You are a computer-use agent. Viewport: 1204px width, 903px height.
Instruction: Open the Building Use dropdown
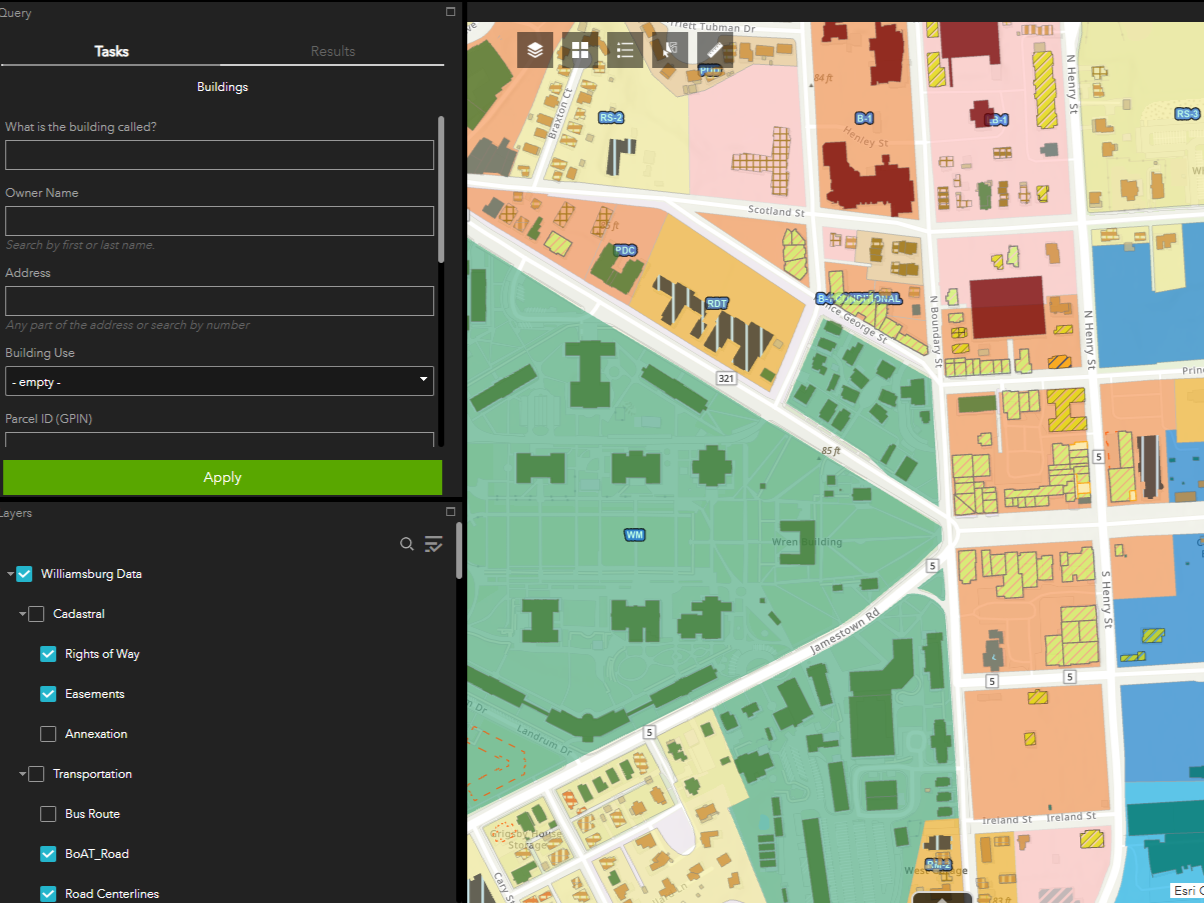tap(219, 381)
